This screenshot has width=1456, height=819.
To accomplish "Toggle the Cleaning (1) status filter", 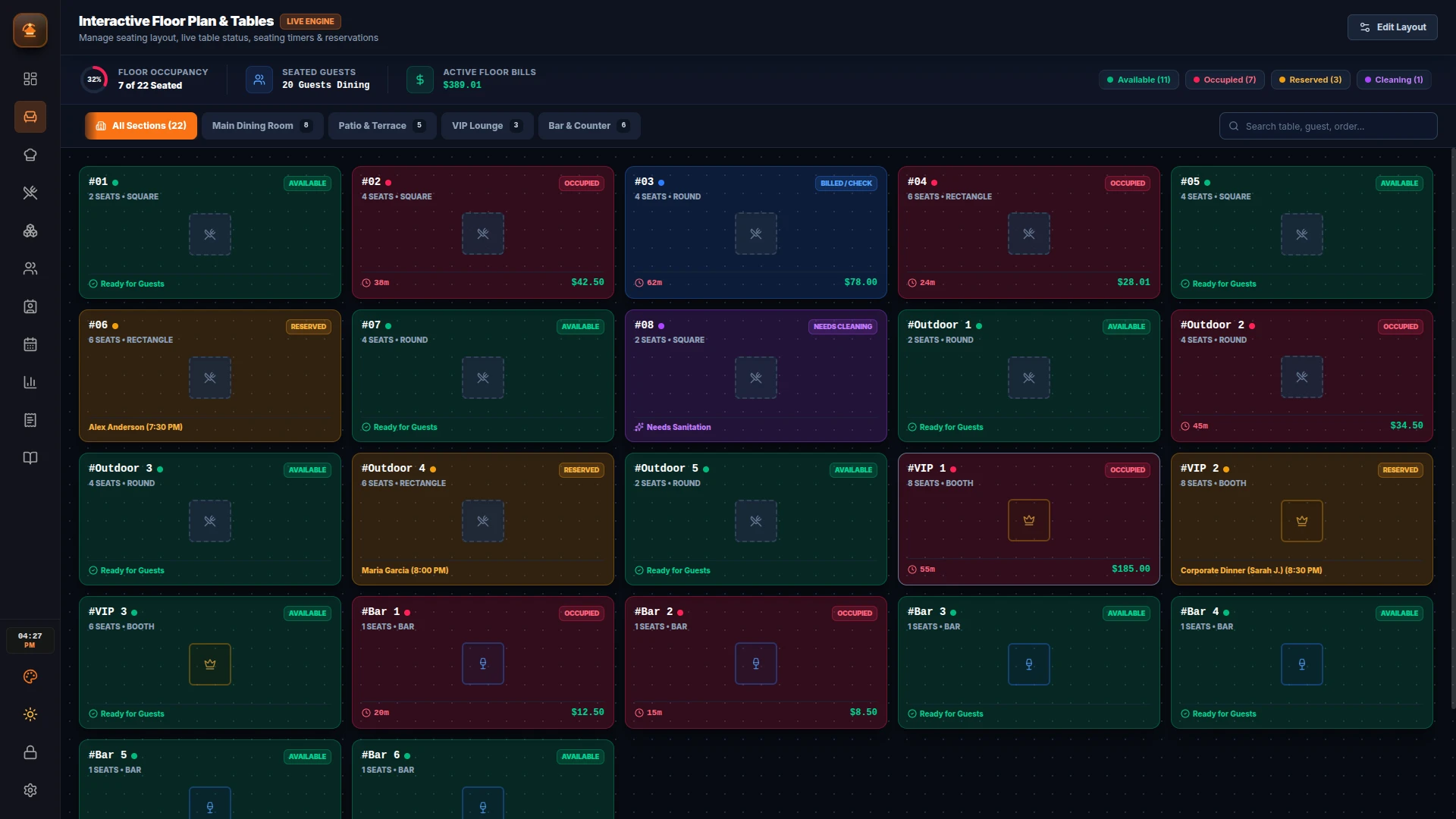I will point(1394,80).
